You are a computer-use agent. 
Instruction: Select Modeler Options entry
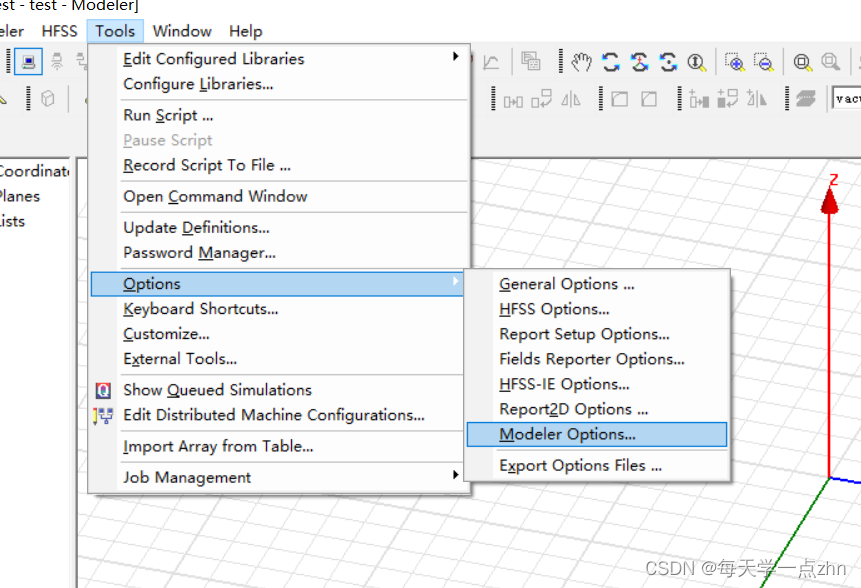click(597, 434)
